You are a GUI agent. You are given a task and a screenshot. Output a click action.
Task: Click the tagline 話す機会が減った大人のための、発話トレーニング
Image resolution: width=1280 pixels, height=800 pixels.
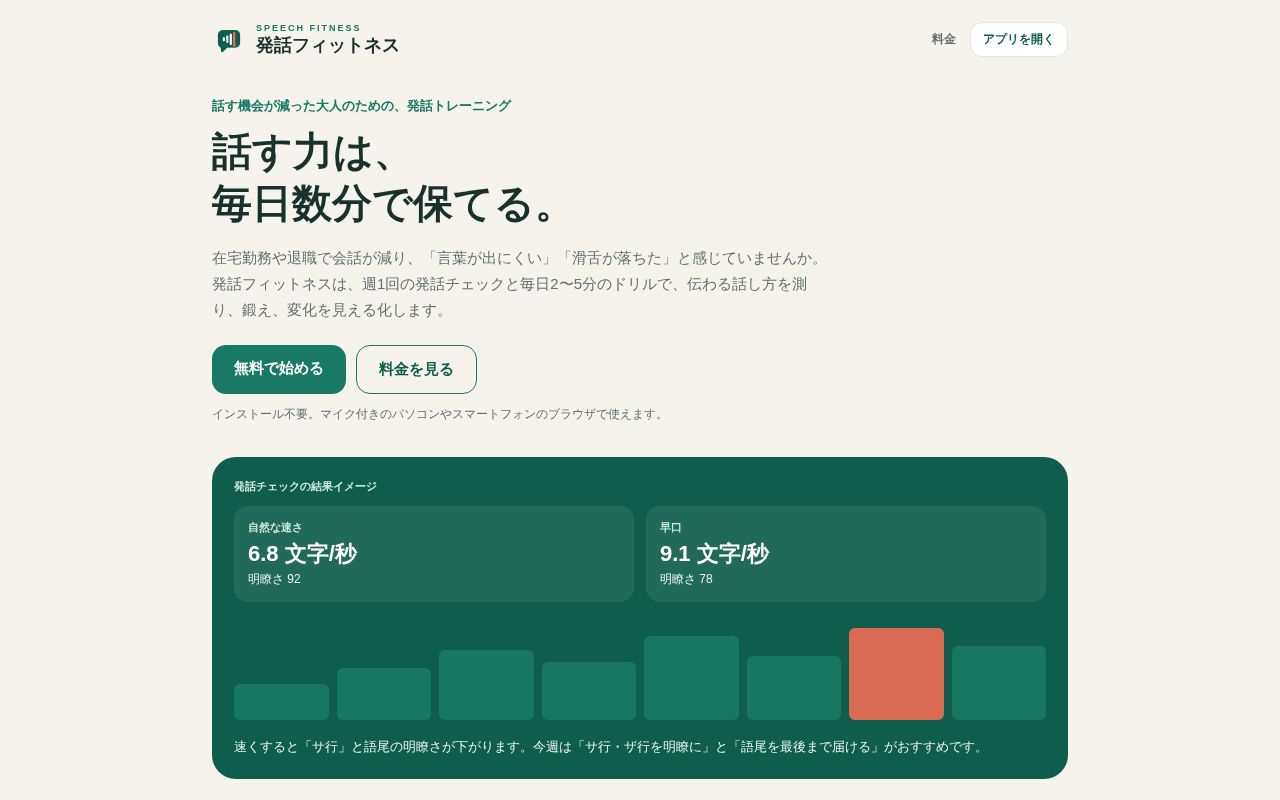pos(361,106)
